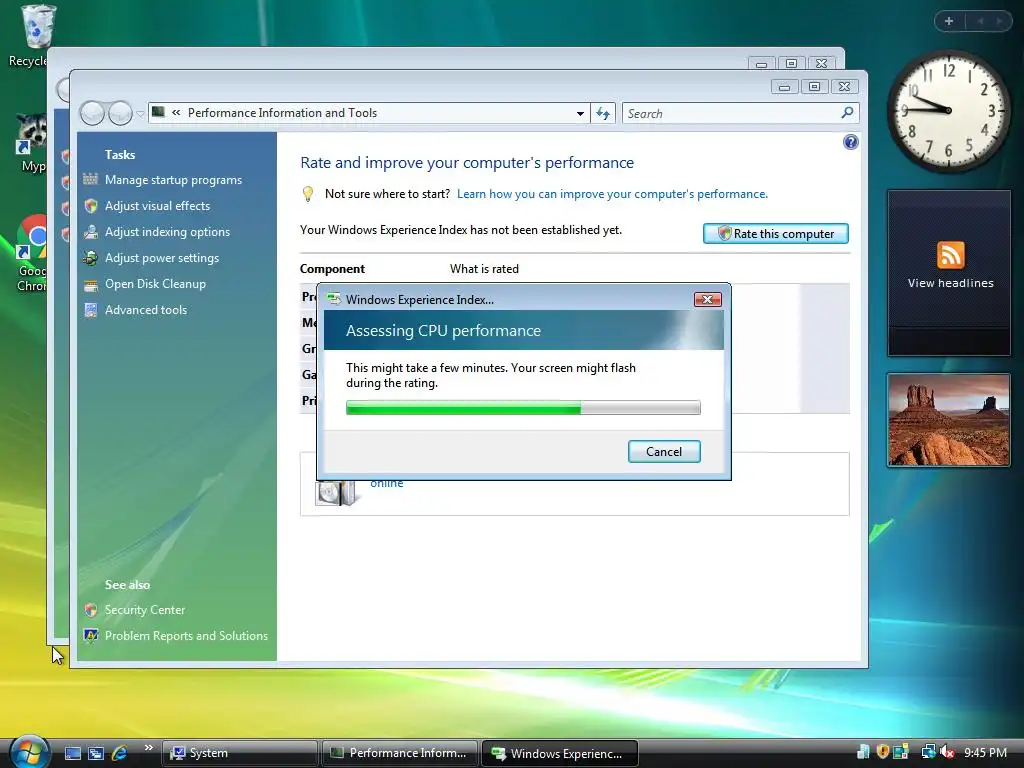This screenshot has height=768, width=1024.
Task: Click the power settings icon
Action: (91, 258)
